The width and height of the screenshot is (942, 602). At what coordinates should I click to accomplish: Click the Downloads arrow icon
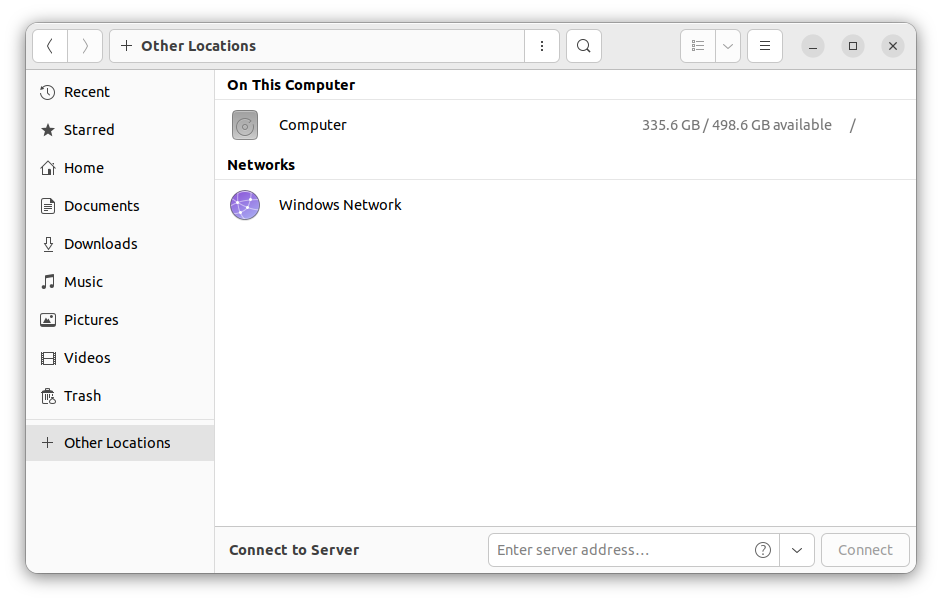point(48,244)
